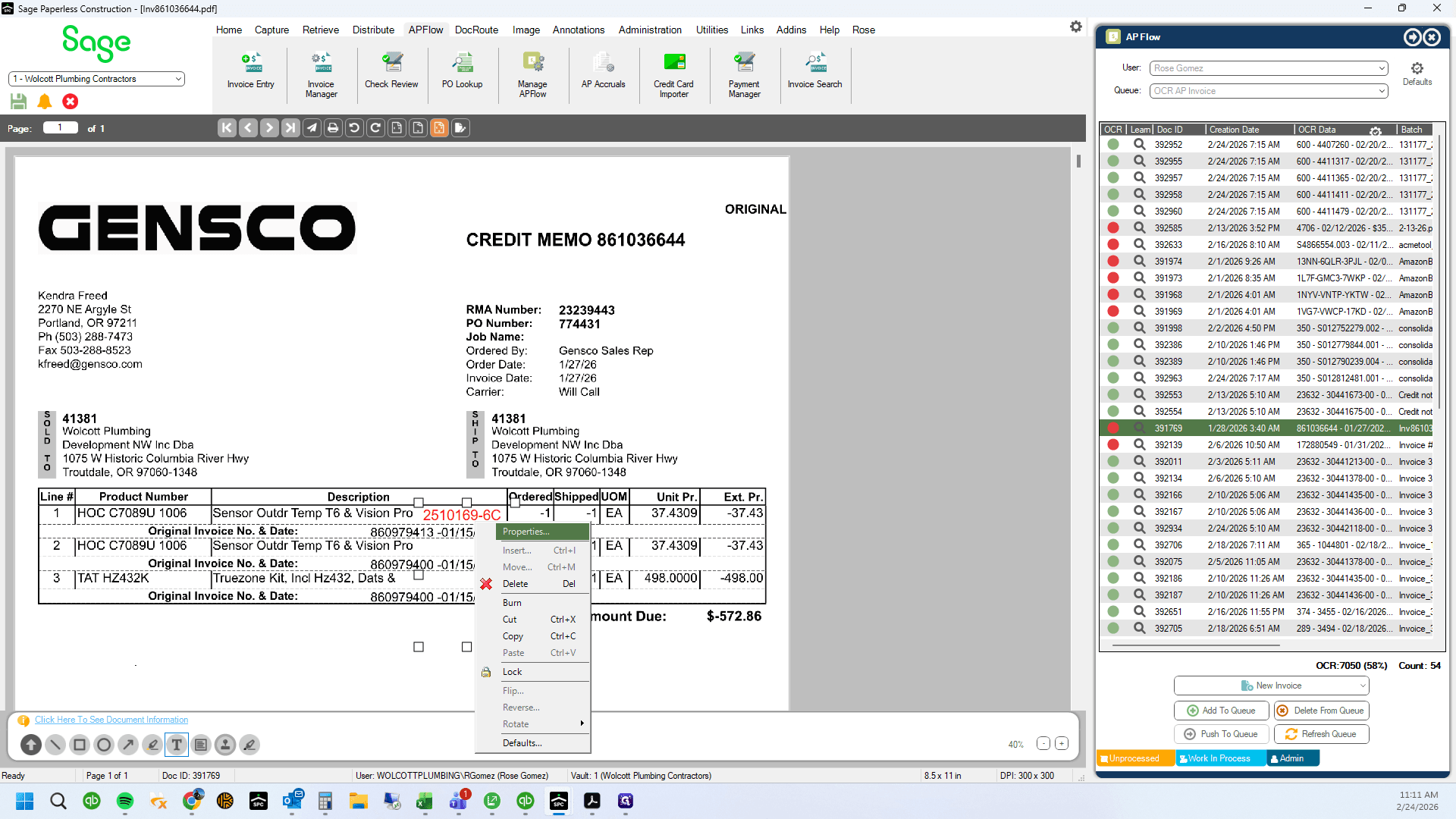Open Invoice Manager tool
Image resolution: width=1456 pixels, height=819 pixels.
point(321,75)
